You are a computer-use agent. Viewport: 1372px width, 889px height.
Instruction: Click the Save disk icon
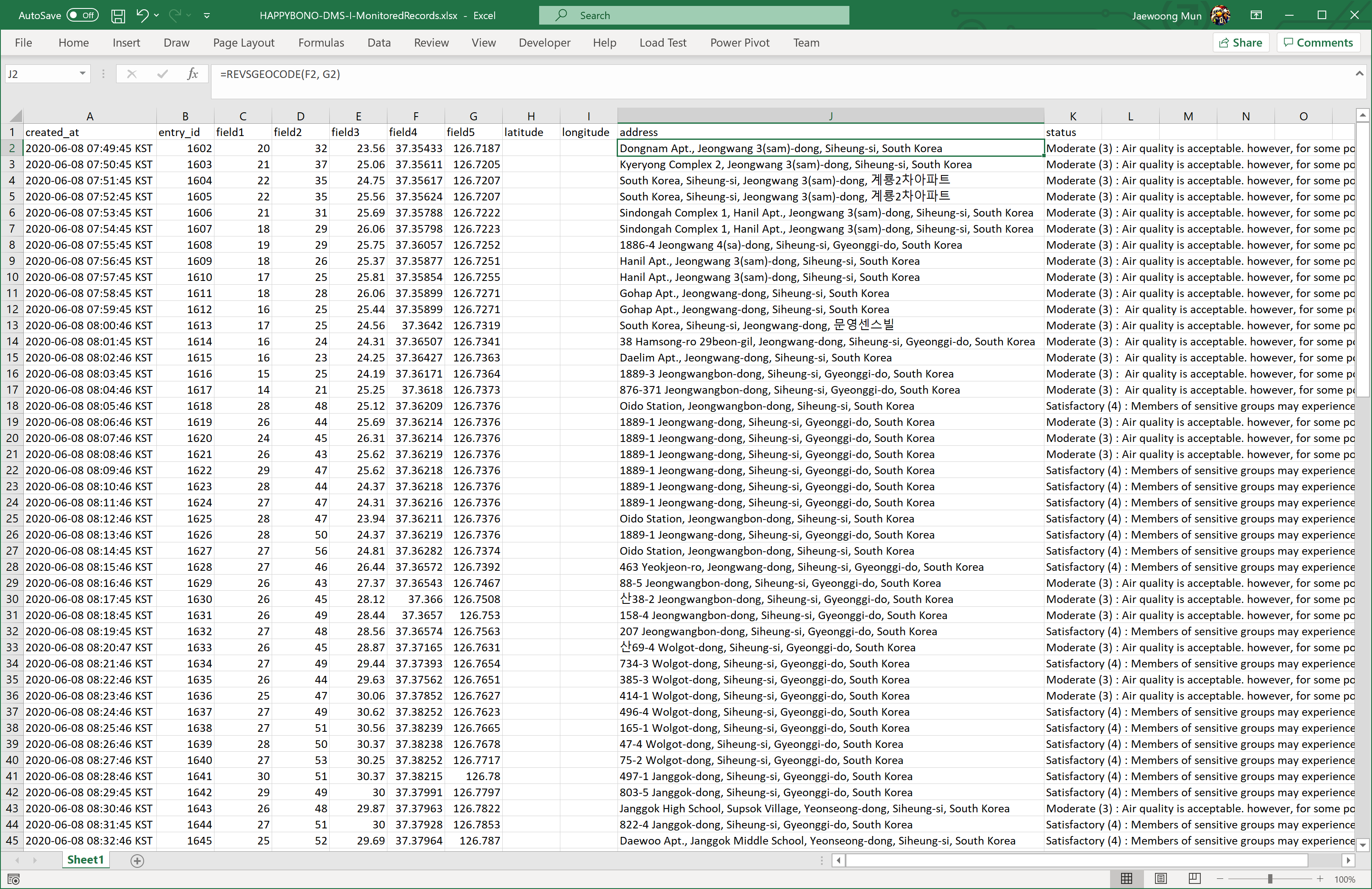118,16
